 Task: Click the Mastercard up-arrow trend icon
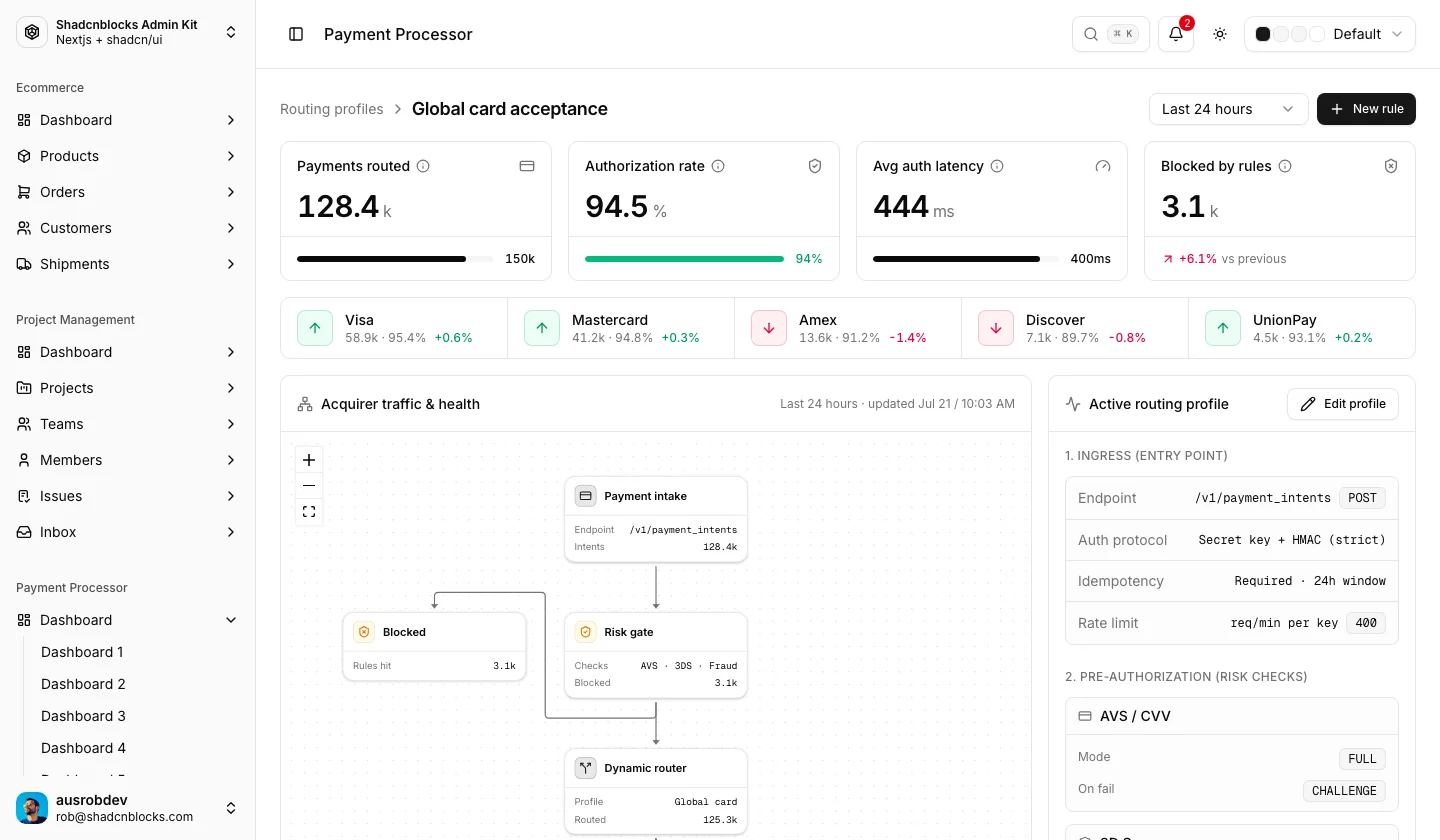542,328
